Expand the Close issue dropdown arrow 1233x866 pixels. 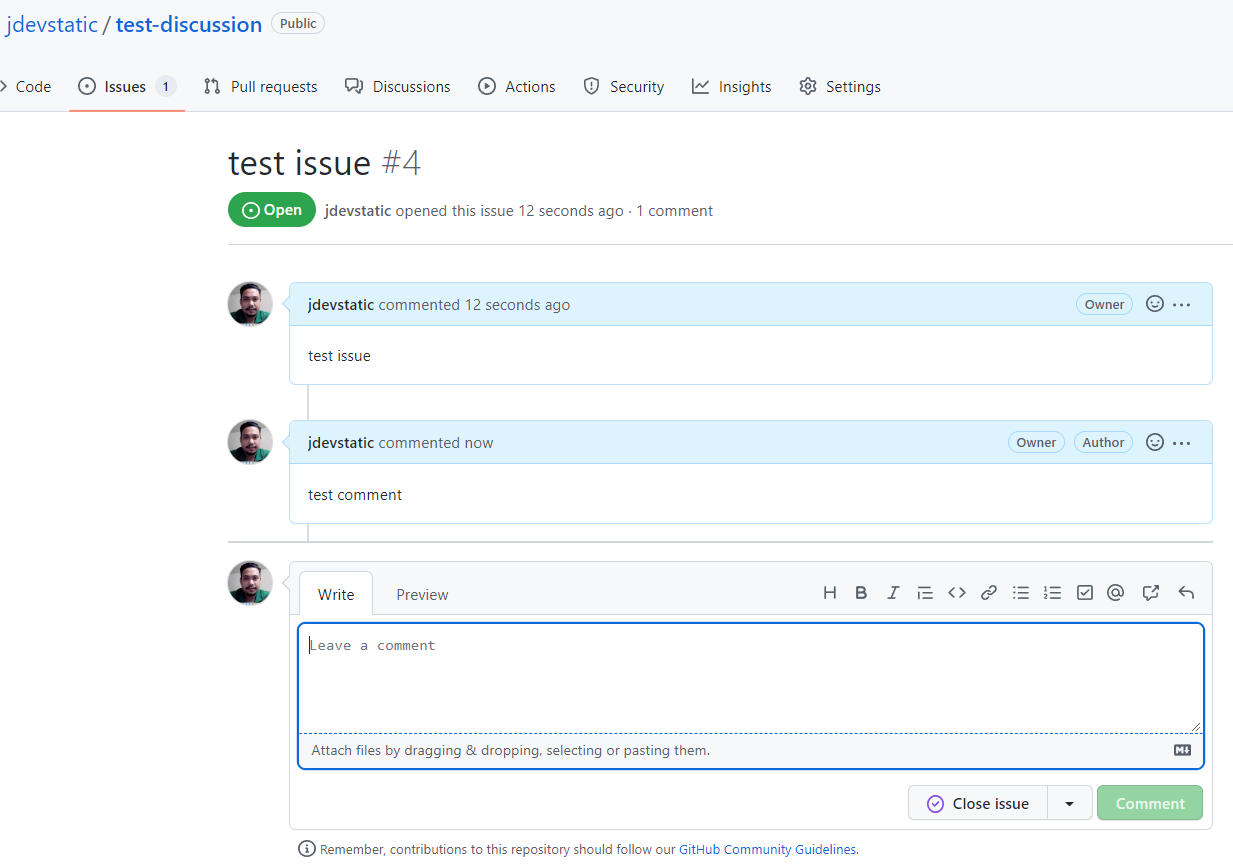point(1070,803)
